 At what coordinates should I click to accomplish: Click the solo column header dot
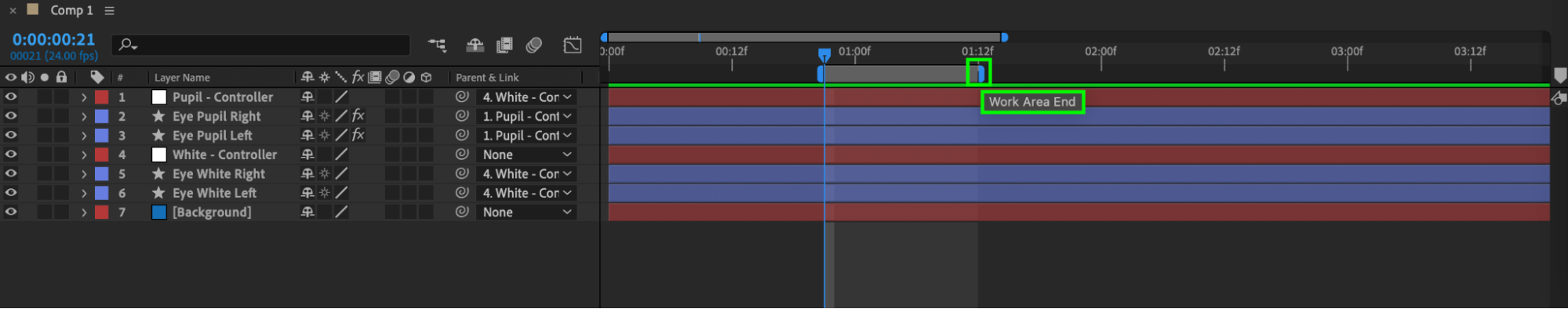[x=45, y=77]
